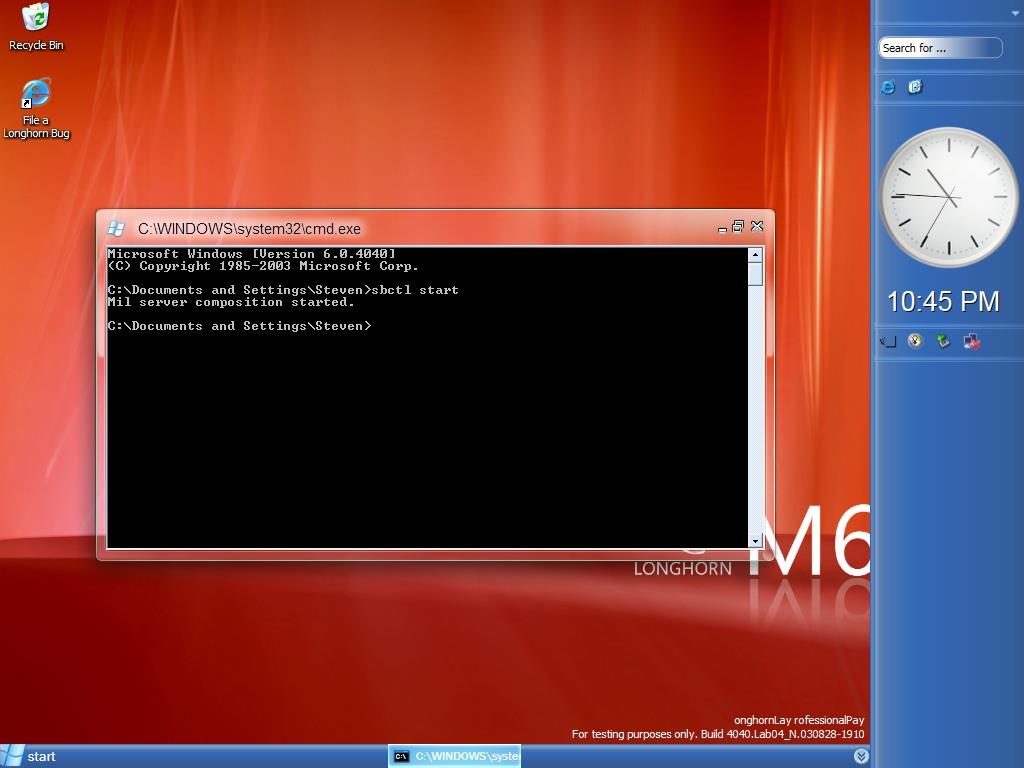Maximize the cmd.exe window
Image resolution: width=1024 pixels, height=768 pixels.
pyautogui.click(x=738, y=226)
